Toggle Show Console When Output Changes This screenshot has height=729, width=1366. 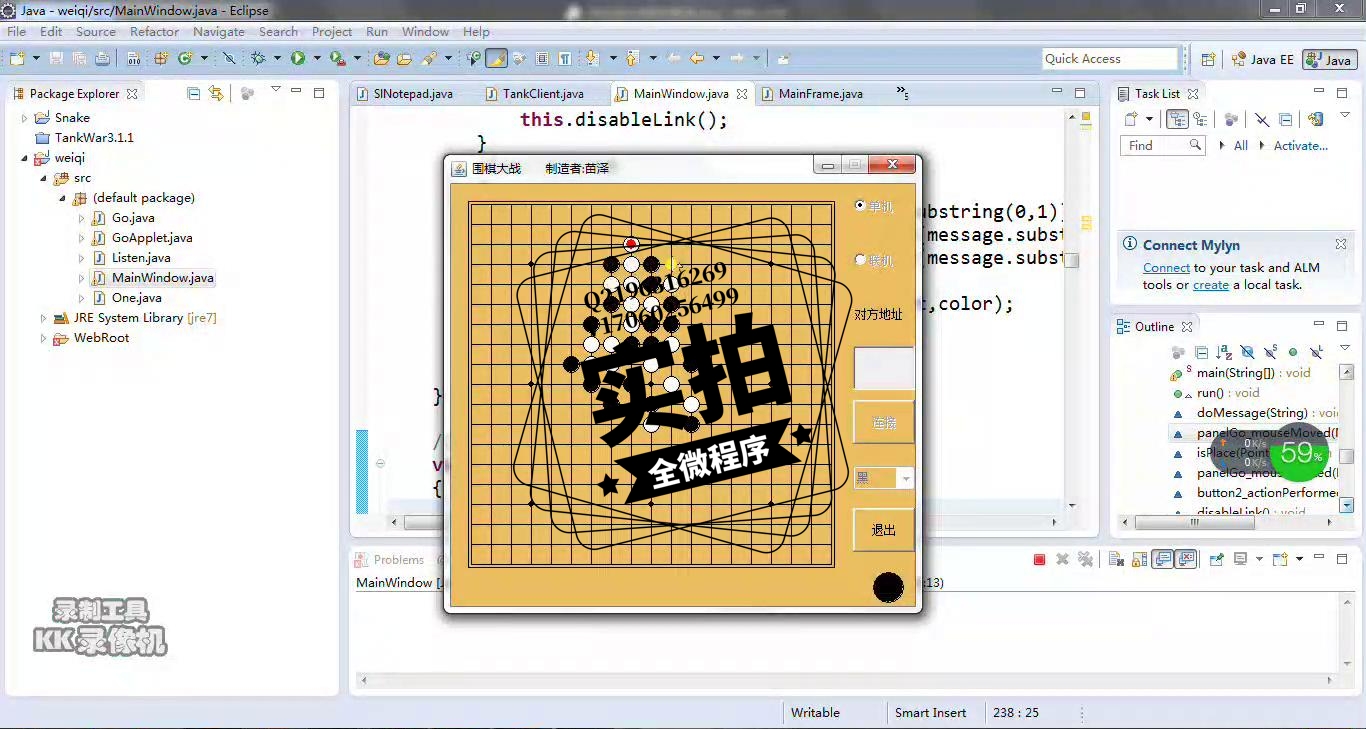[x=1163, y=560]
